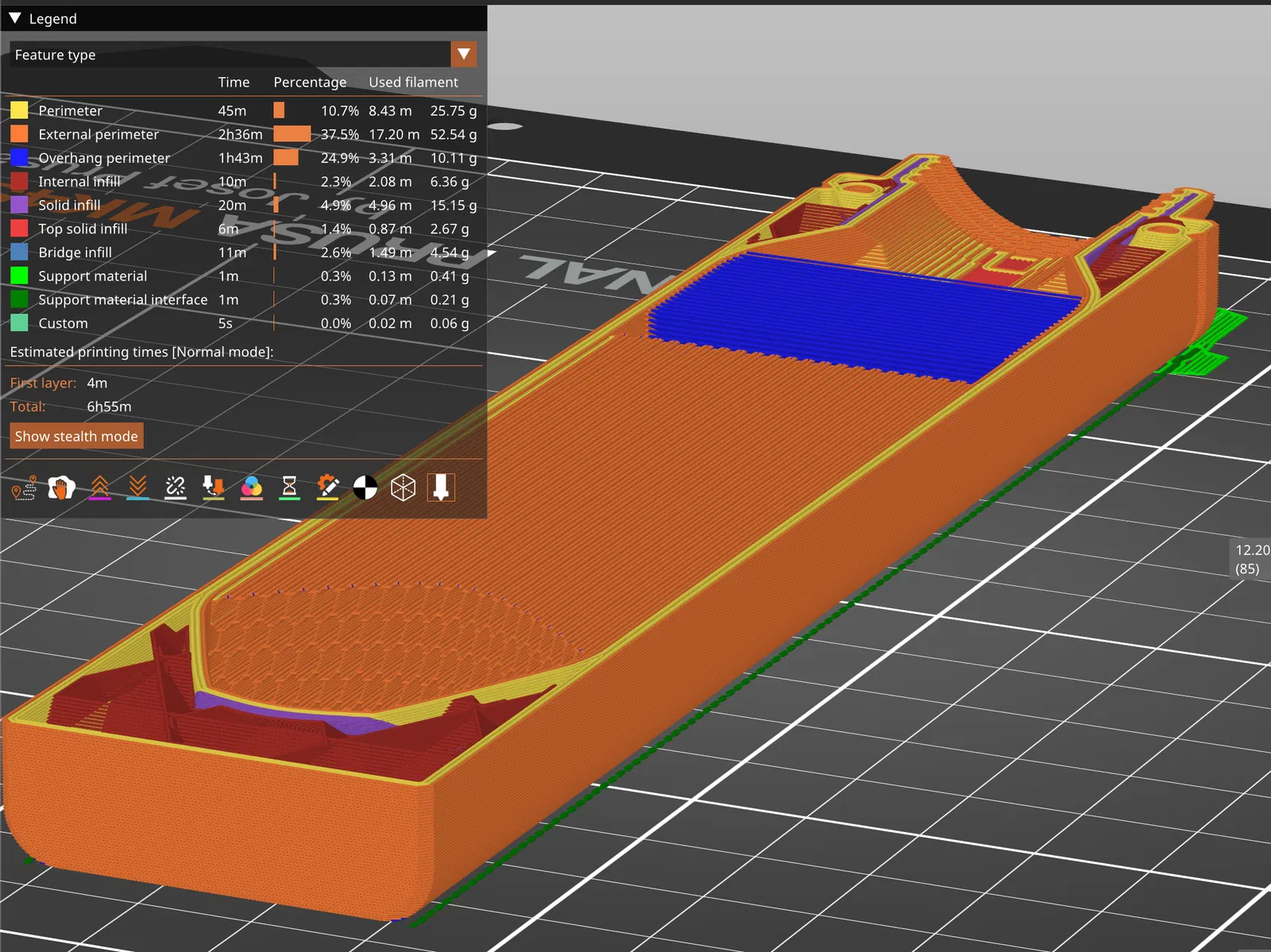This screenshot has height=952, width=1271.
Task: Show retractions with the up-arrows icon
Action: pos(99,488)
